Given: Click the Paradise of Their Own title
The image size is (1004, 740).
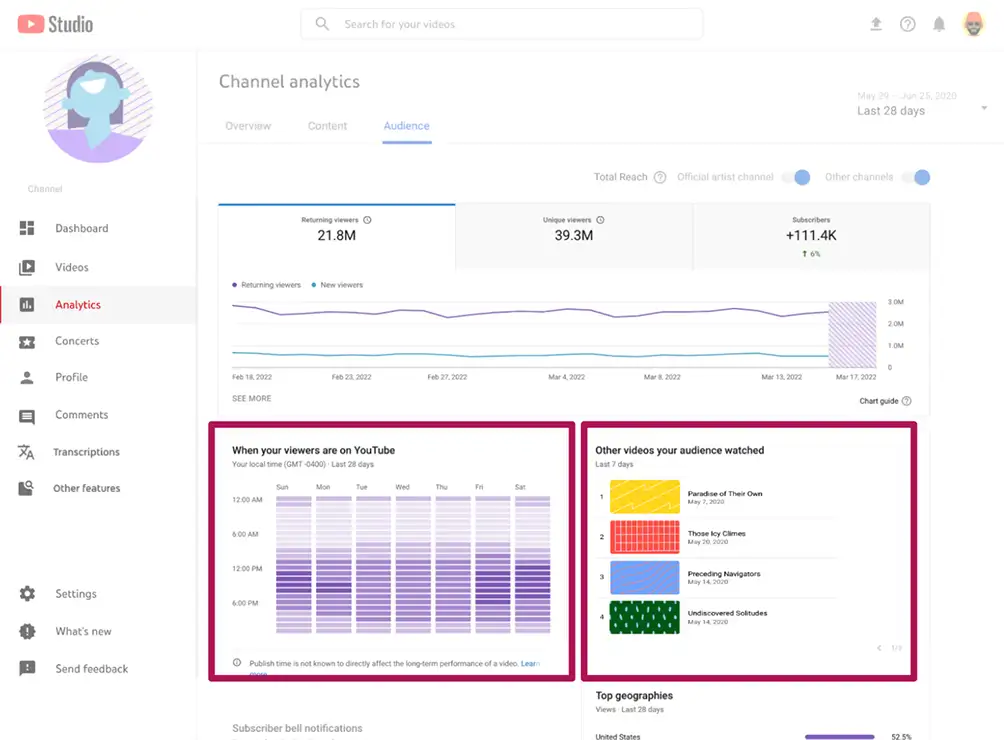Looking at the screenshot, I should coord(725,494).
